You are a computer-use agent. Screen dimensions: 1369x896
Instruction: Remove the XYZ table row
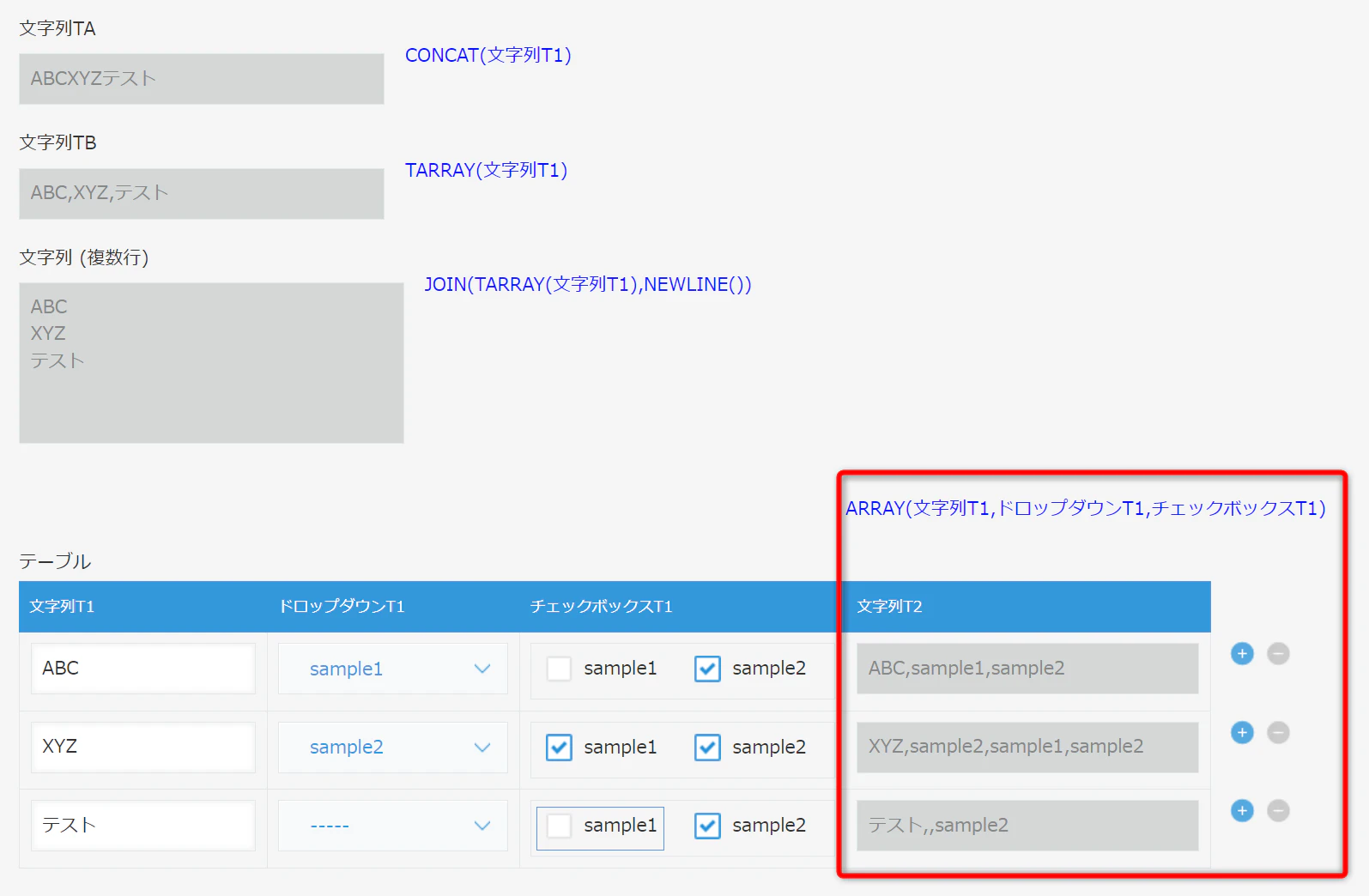click(x=1278, y=732)
